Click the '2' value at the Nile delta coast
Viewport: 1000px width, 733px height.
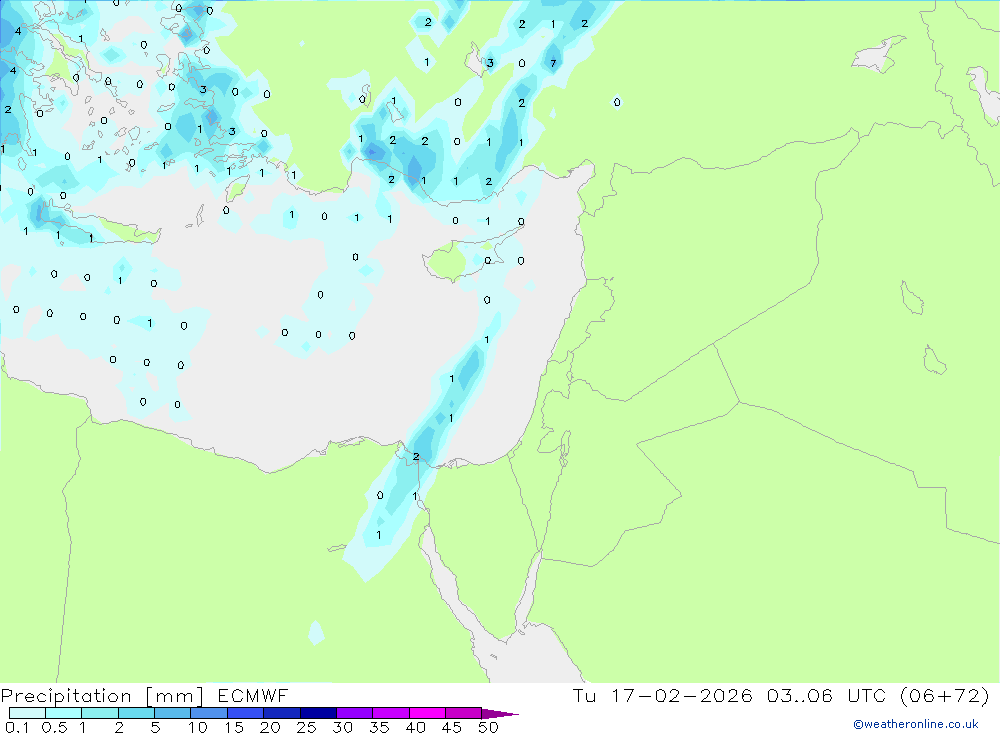click(x=416, y=456)
